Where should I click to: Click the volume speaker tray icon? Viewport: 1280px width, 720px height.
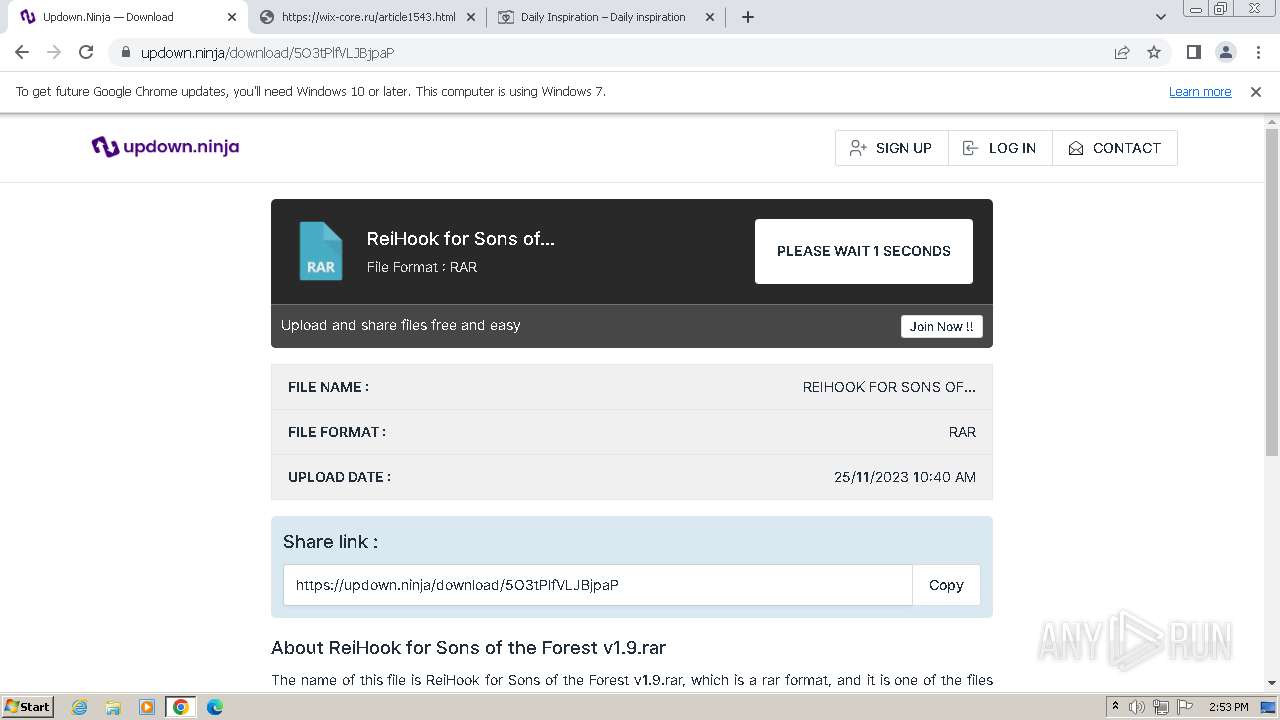coord(1137,707)
